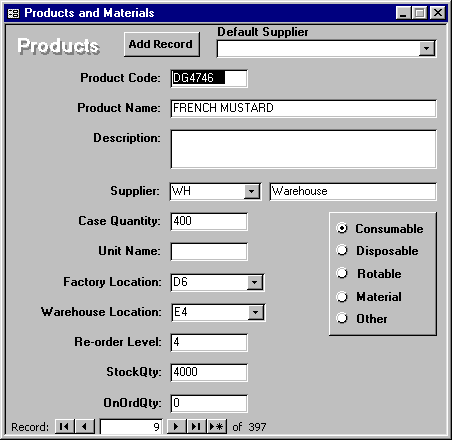Open the Factory Location dropdown
452x440 pixels.
[x=255, y=283]
